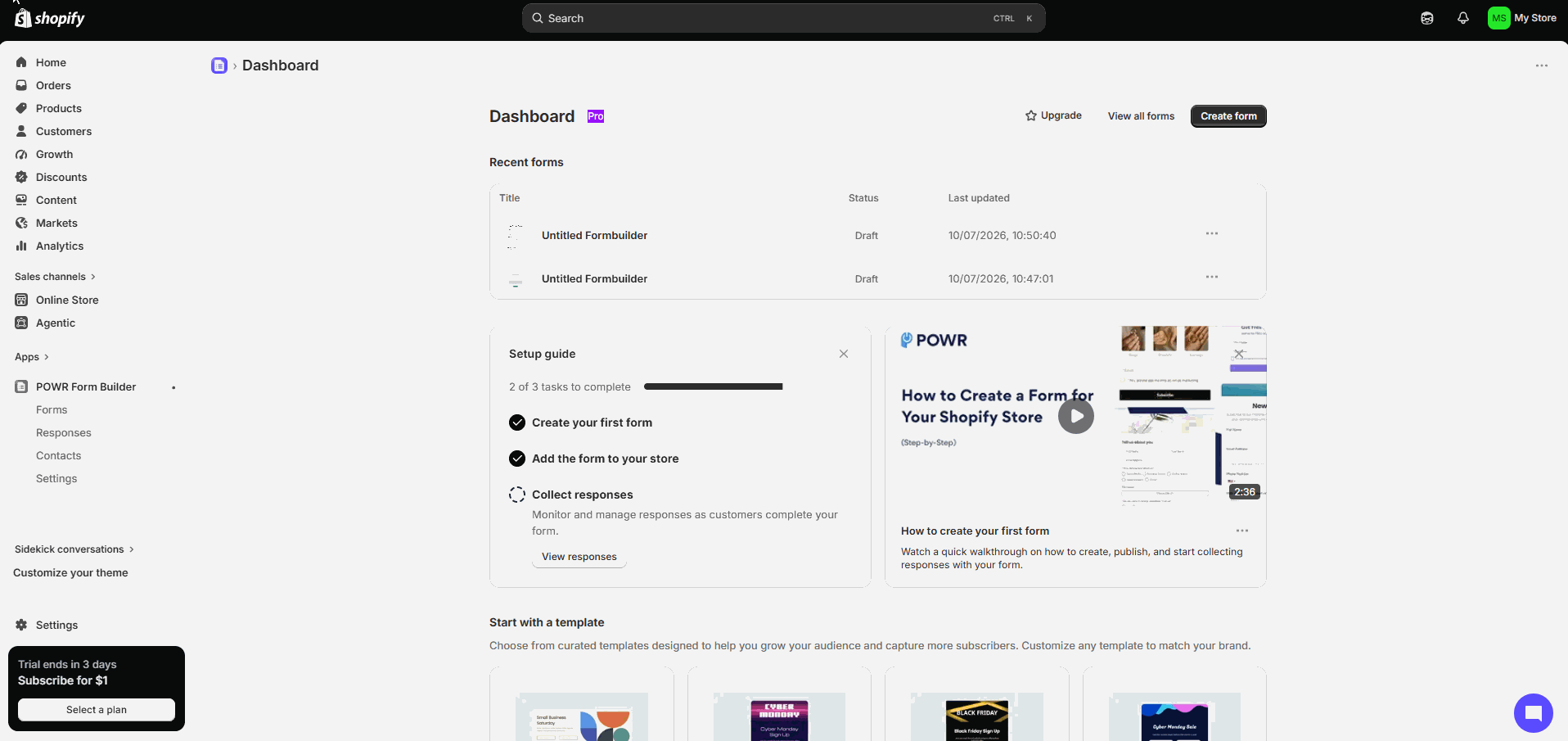Open the Cyber Monday template thumbnail

pos(779,717)
